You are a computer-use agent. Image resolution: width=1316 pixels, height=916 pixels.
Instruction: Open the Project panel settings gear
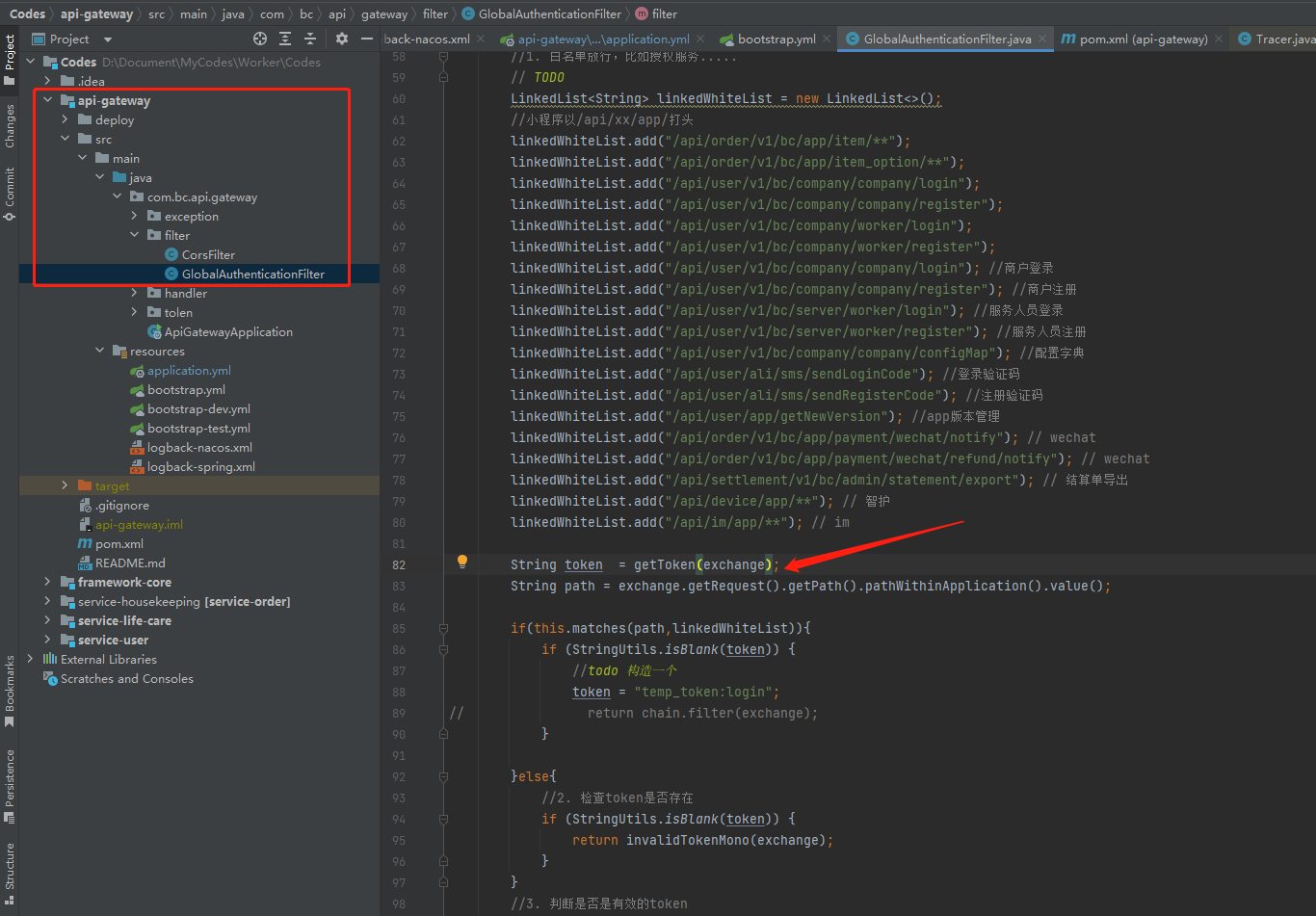(342, 39)
